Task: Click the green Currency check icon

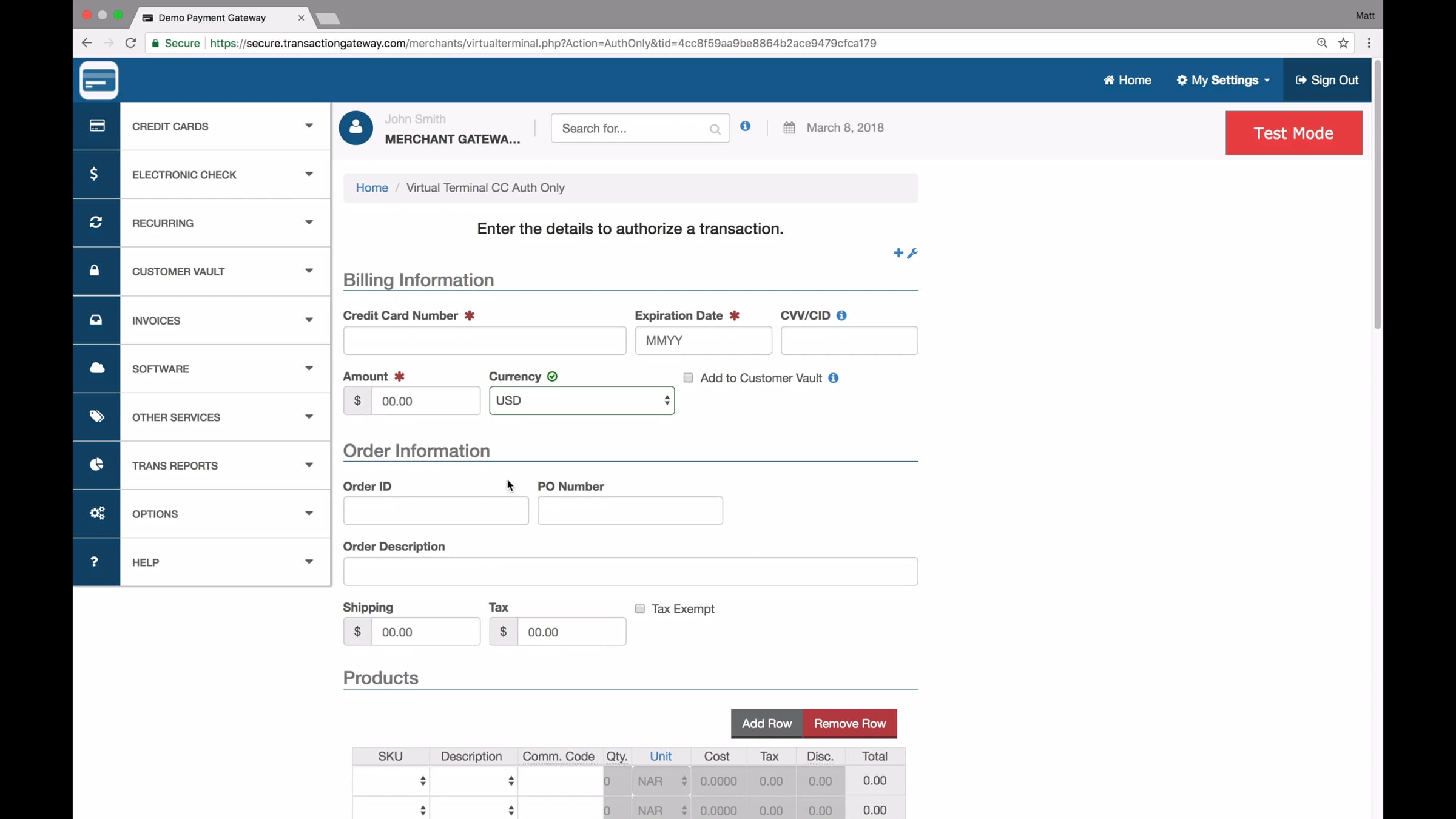Action: coord(552,377)
